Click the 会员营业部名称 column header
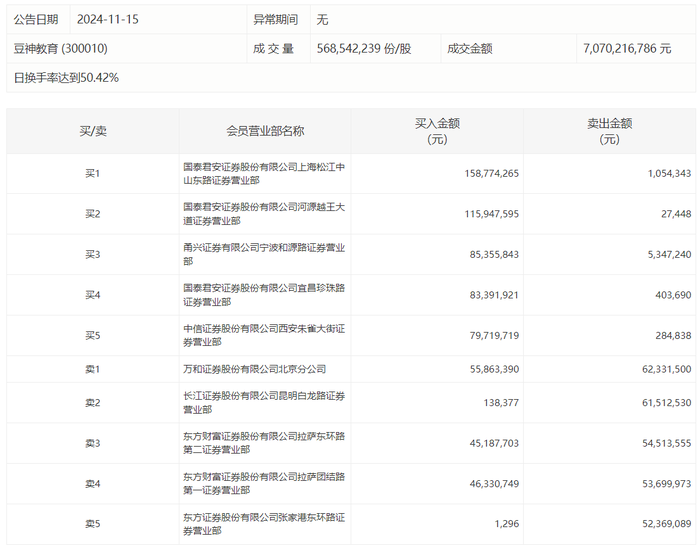 coord(265,131)
